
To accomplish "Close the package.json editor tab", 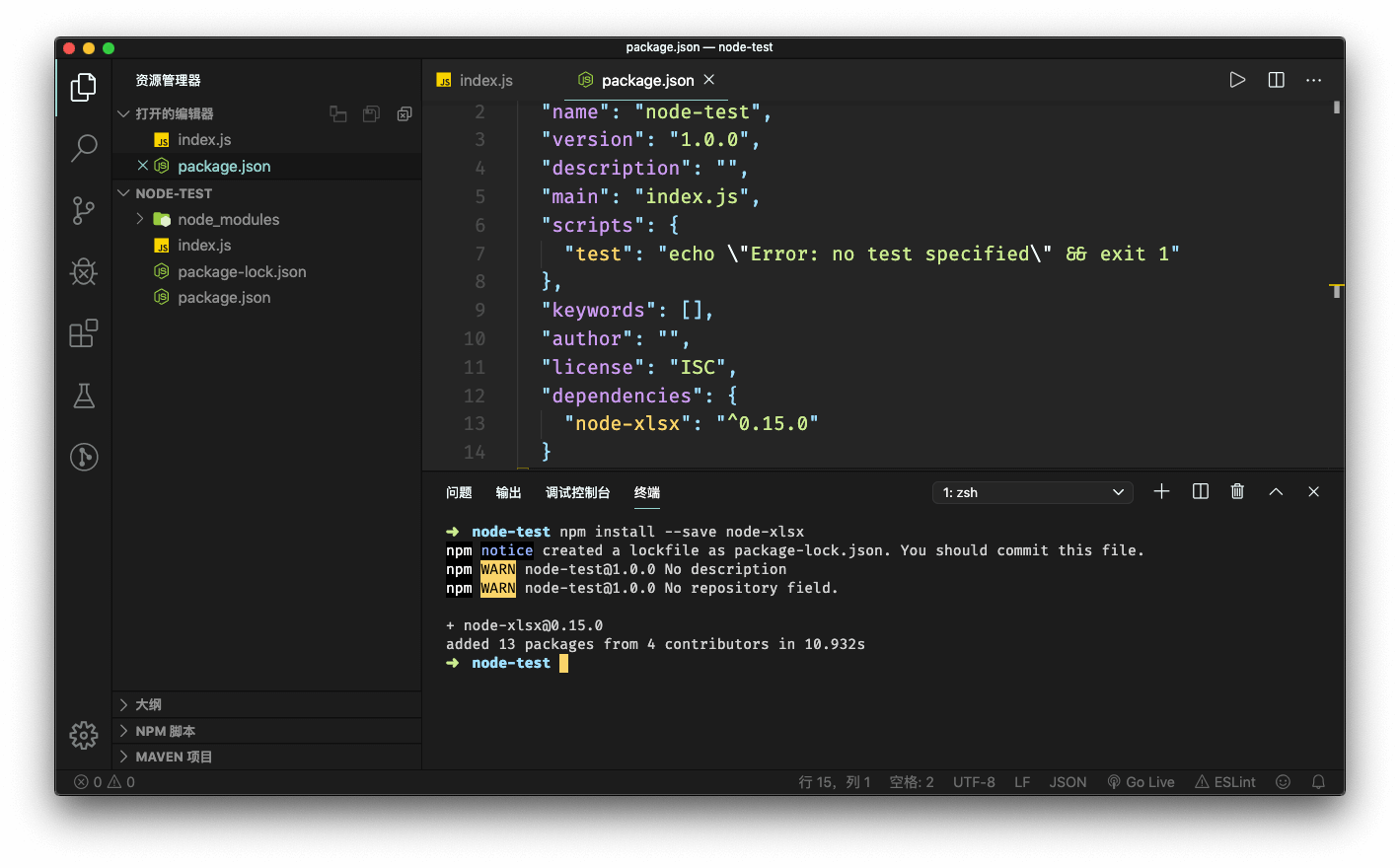I will click(x=708, y=80).
